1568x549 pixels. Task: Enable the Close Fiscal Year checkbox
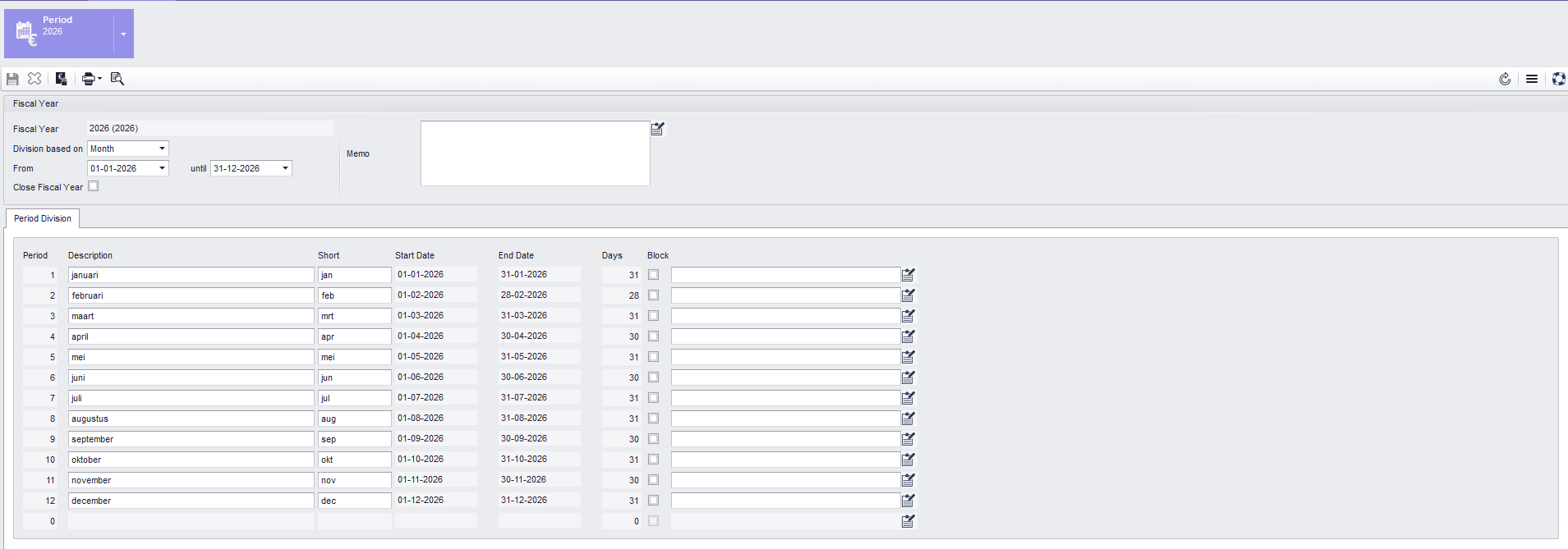[94, 186]
